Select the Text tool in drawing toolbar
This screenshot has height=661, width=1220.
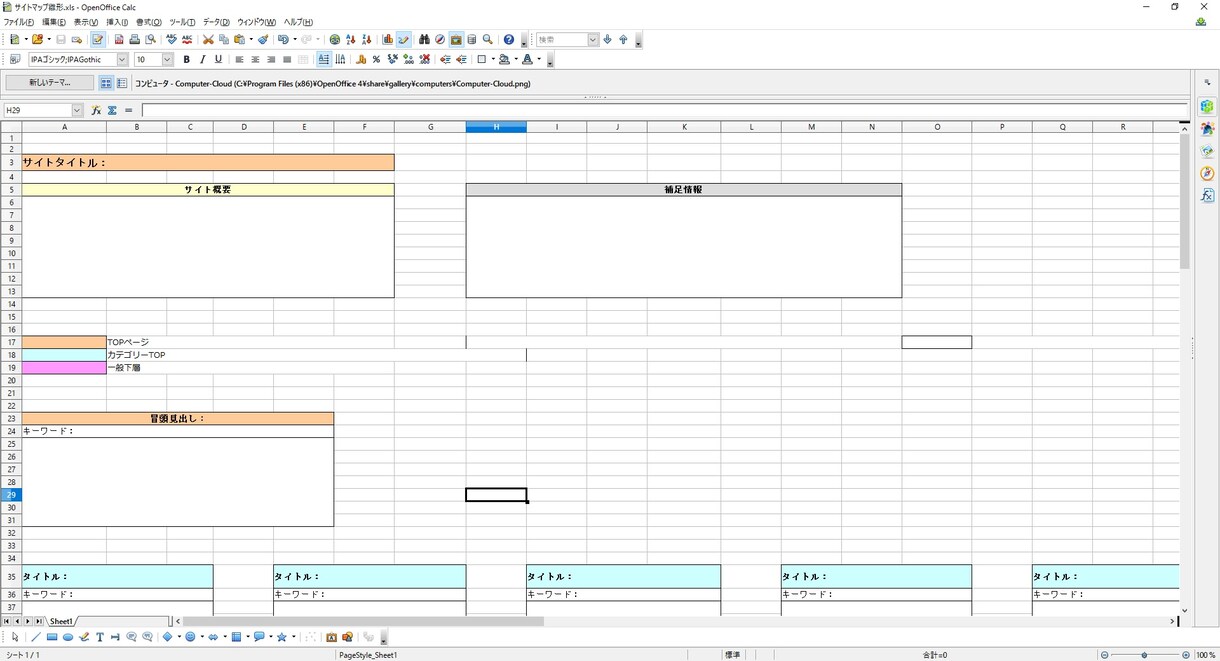100,637
